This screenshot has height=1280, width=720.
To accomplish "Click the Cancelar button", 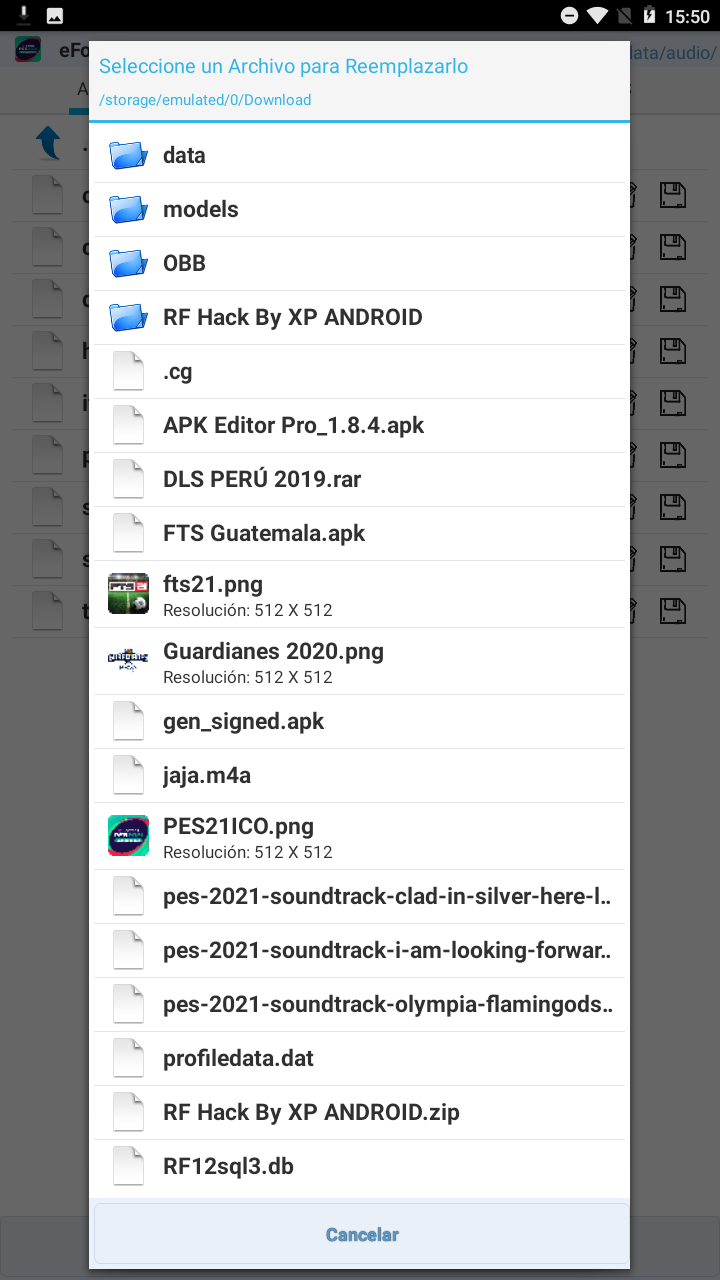I will (x=362, y=1234).
